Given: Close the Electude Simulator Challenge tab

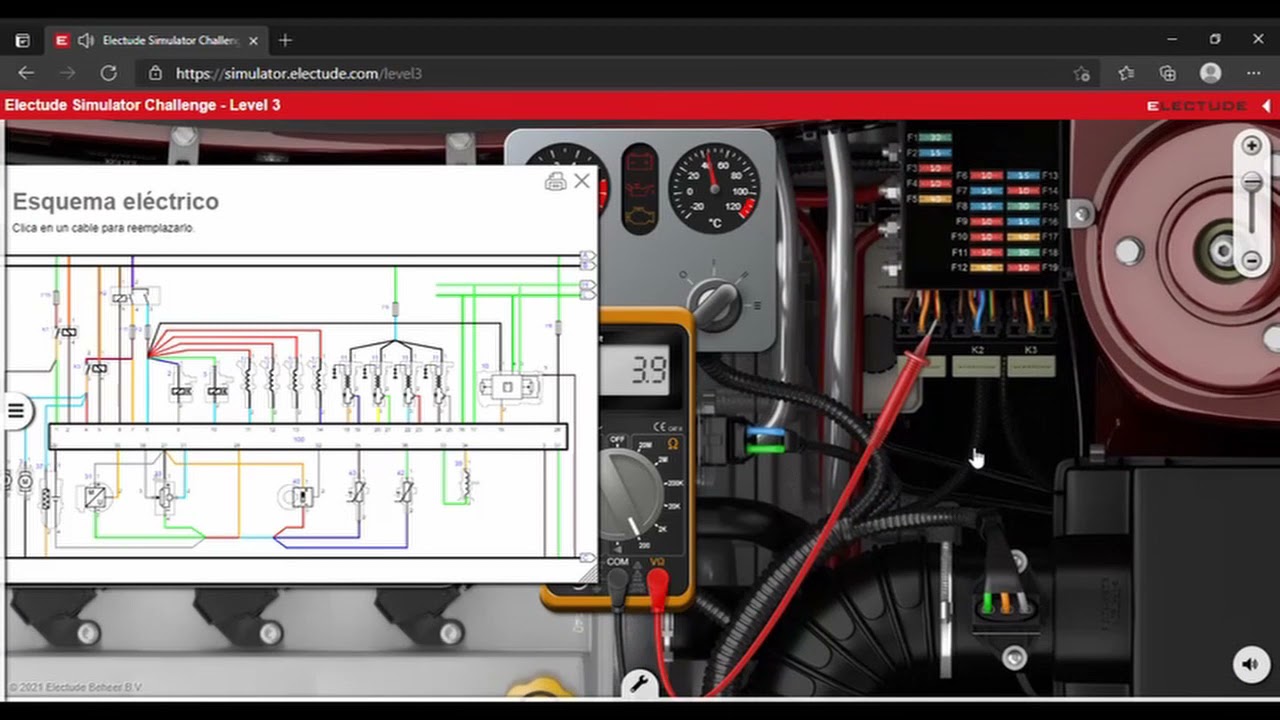Looking at the screenshot, I should pyautogui.click(x=253, y=41).
